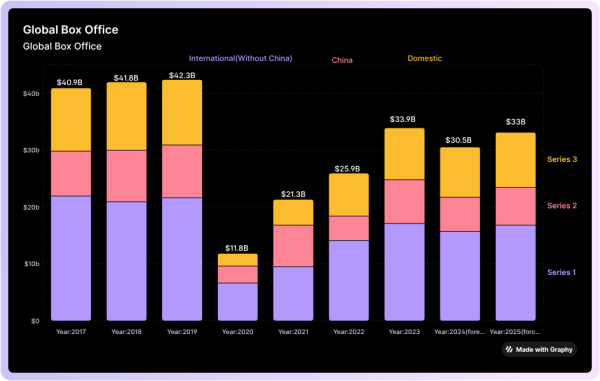Click the Series 2 label

click(562, 205)
